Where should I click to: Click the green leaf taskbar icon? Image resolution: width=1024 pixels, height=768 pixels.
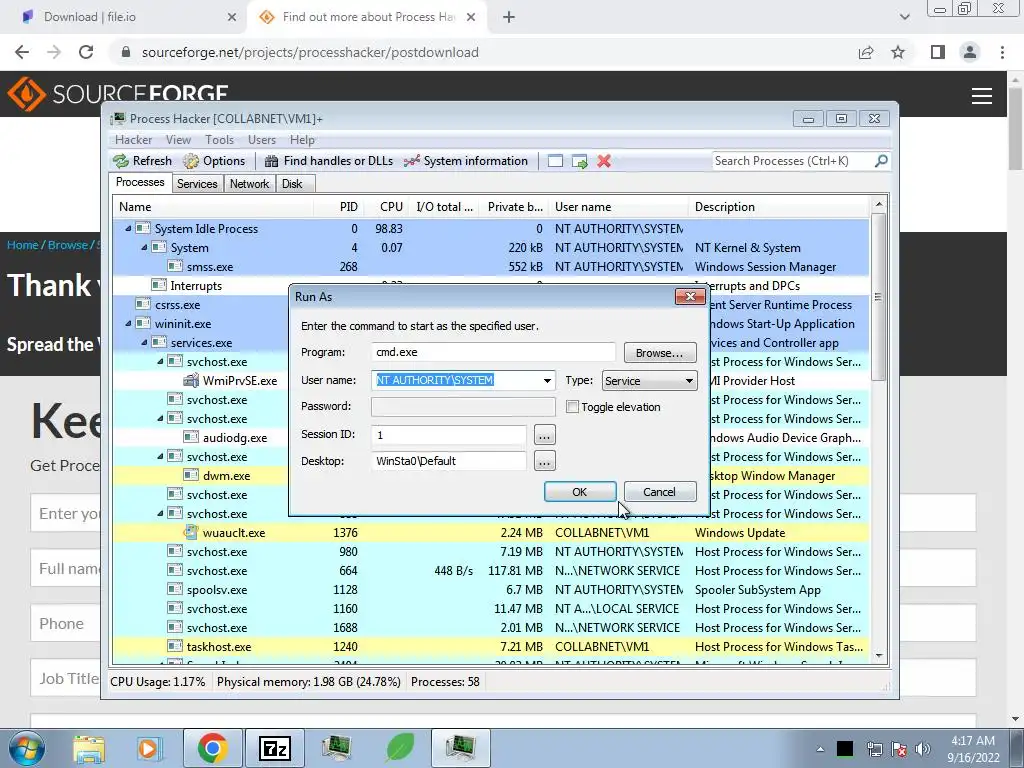click(x=400, y=747)
